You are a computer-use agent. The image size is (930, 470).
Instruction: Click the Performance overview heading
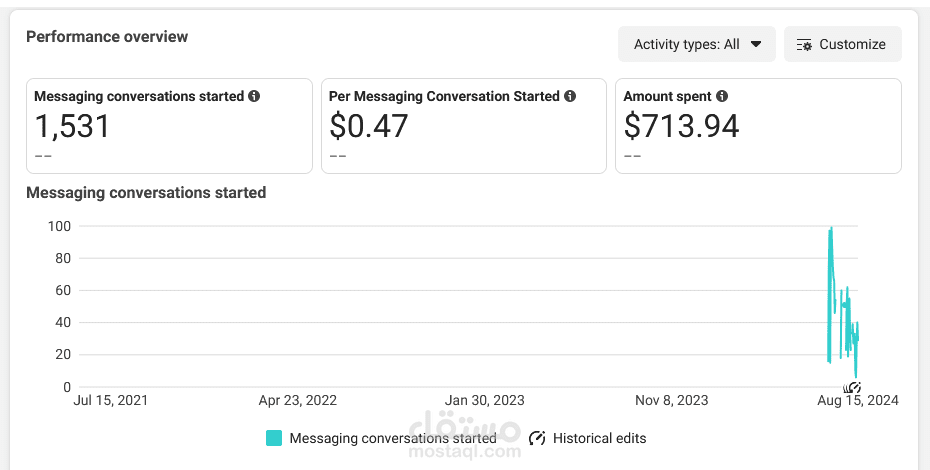[107, 37]
